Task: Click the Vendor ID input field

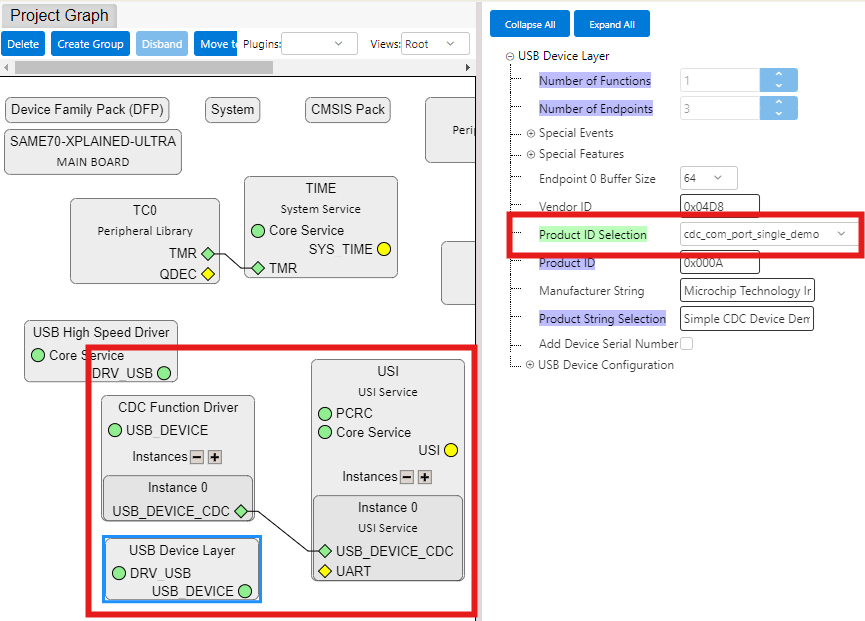Action: (x=719, y=206)
